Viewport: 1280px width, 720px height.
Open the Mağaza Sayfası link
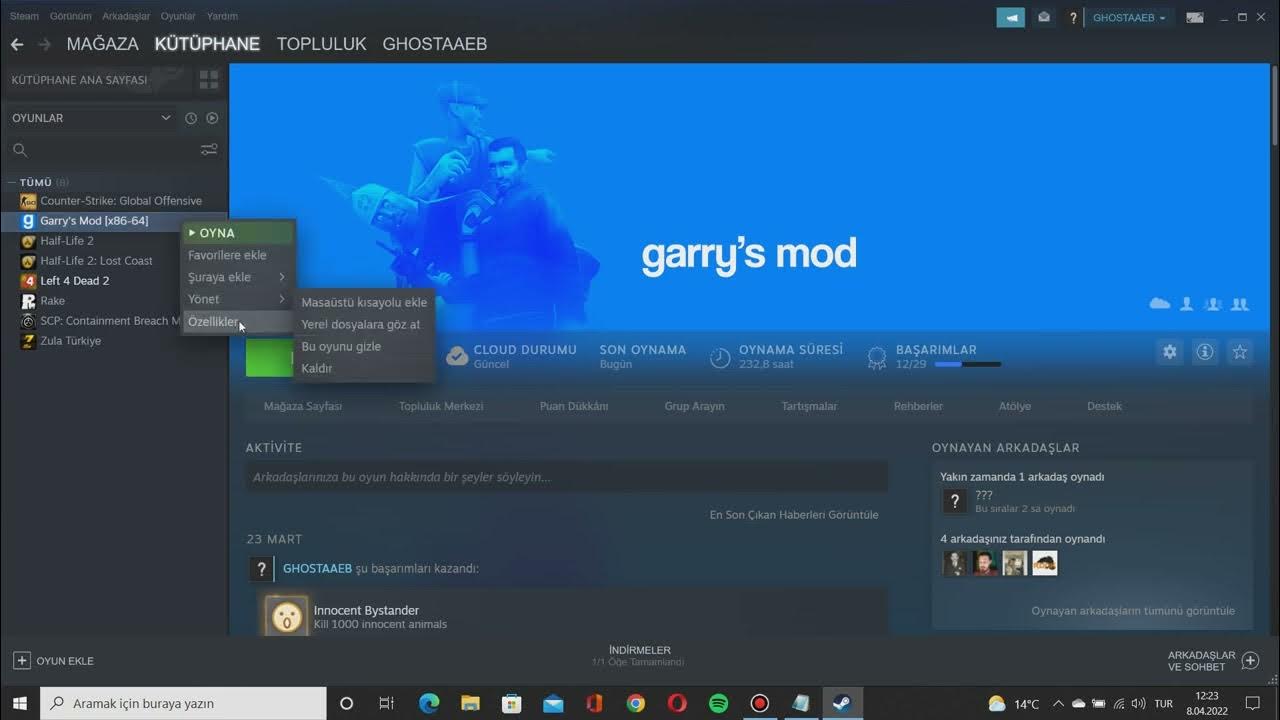pyautogui.click(x=303, y=406)
